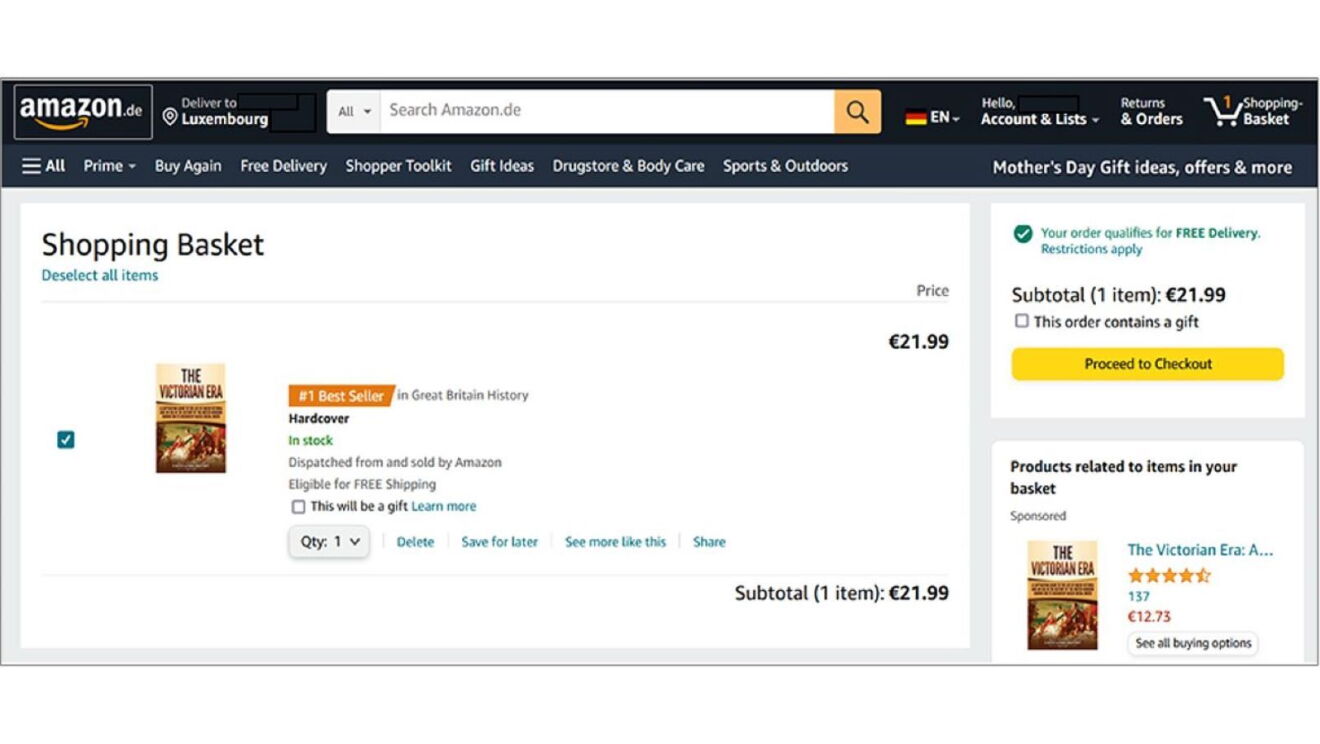The height and width of the screenshot is (744, 1320).
Task: Open Mother's Day Gift ideas promo link
Action: click(x=1142, y=167)
